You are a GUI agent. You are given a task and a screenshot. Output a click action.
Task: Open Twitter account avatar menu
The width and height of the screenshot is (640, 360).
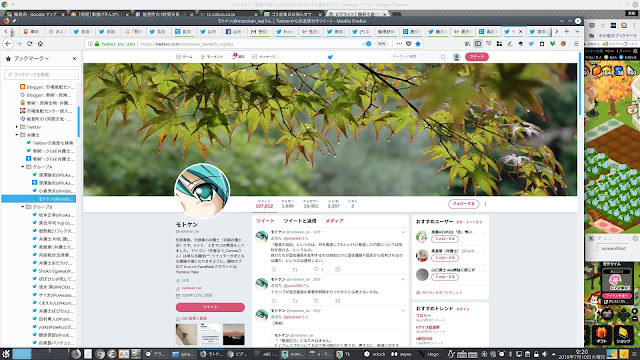pos(456,57)
